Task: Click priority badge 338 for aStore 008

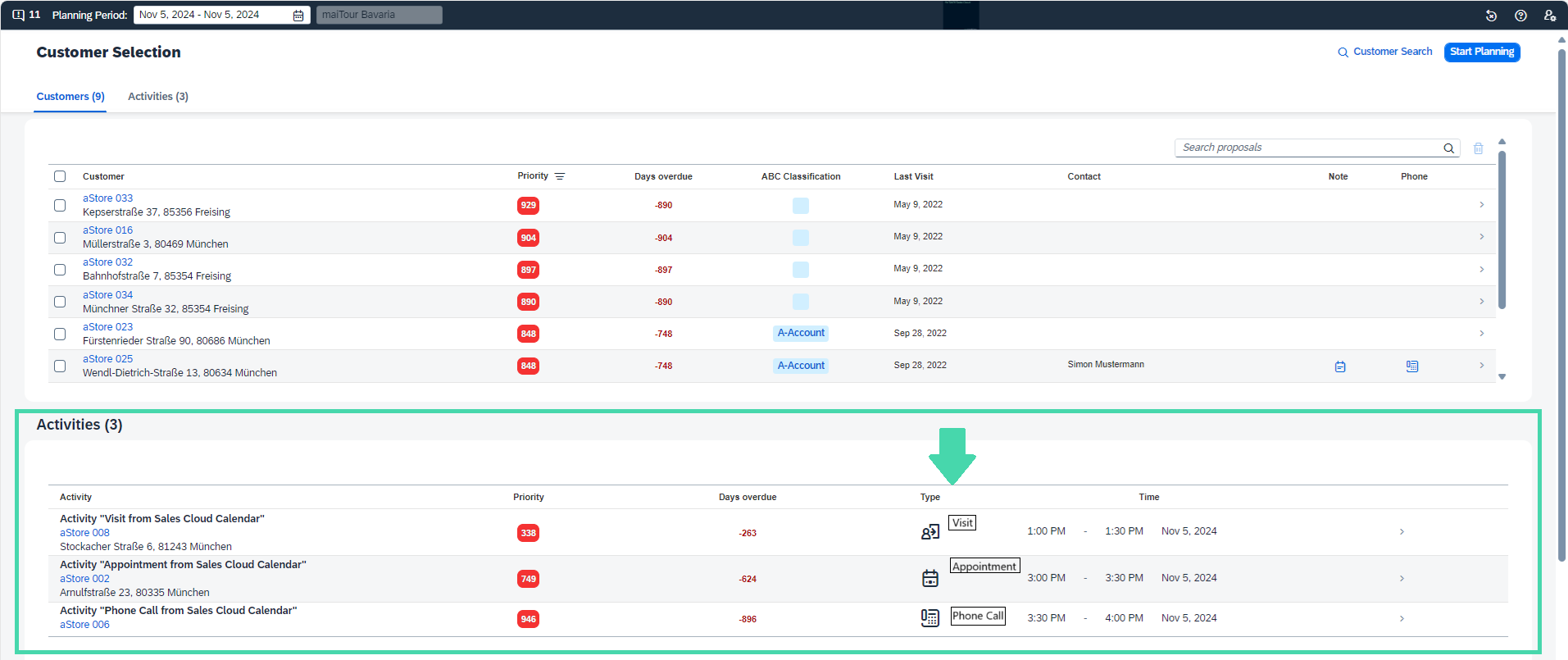Action: click(528, 533)
